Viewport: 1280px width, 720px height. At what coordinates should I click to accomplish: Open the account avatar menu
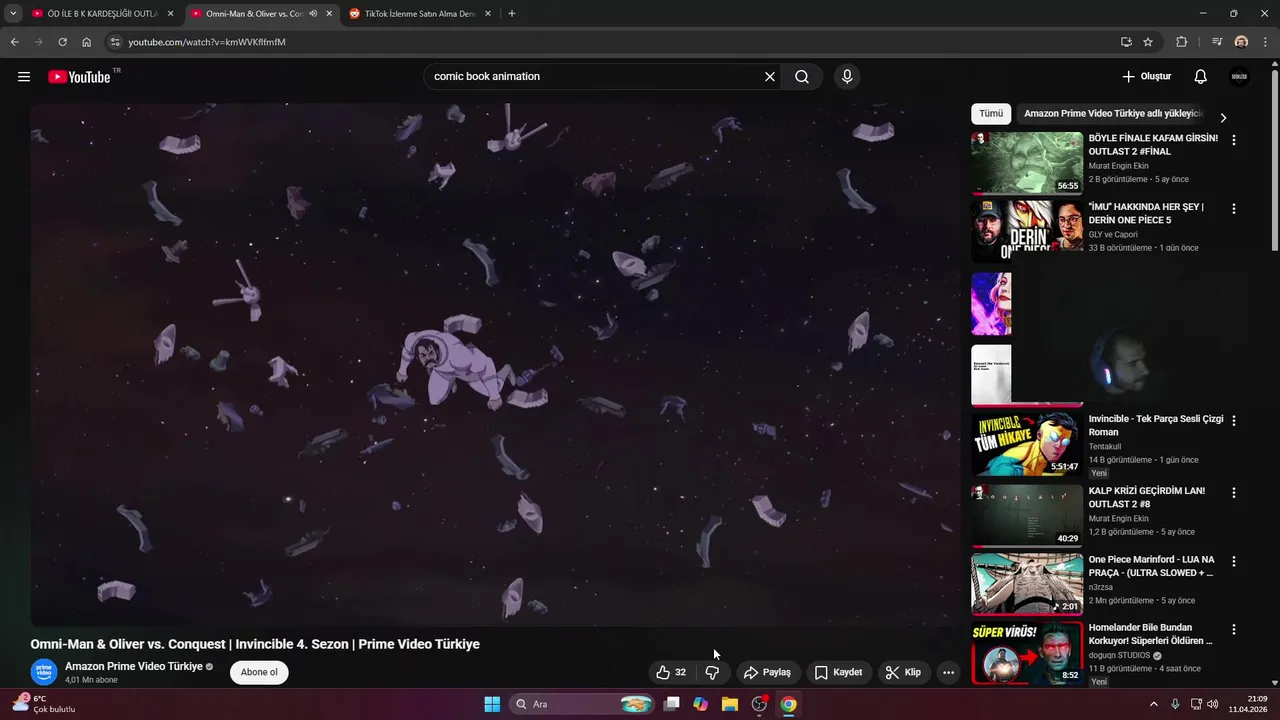pos(1239,77)
